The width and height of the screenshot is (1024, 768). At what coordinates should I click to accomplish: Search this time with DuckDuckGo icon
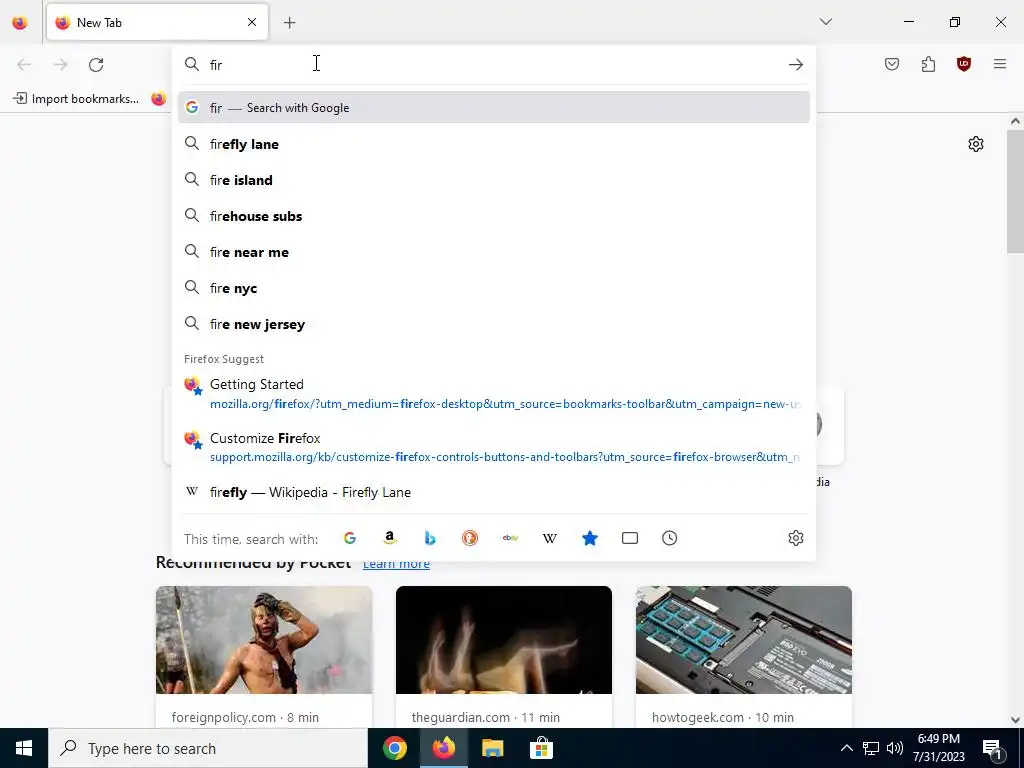470,538
